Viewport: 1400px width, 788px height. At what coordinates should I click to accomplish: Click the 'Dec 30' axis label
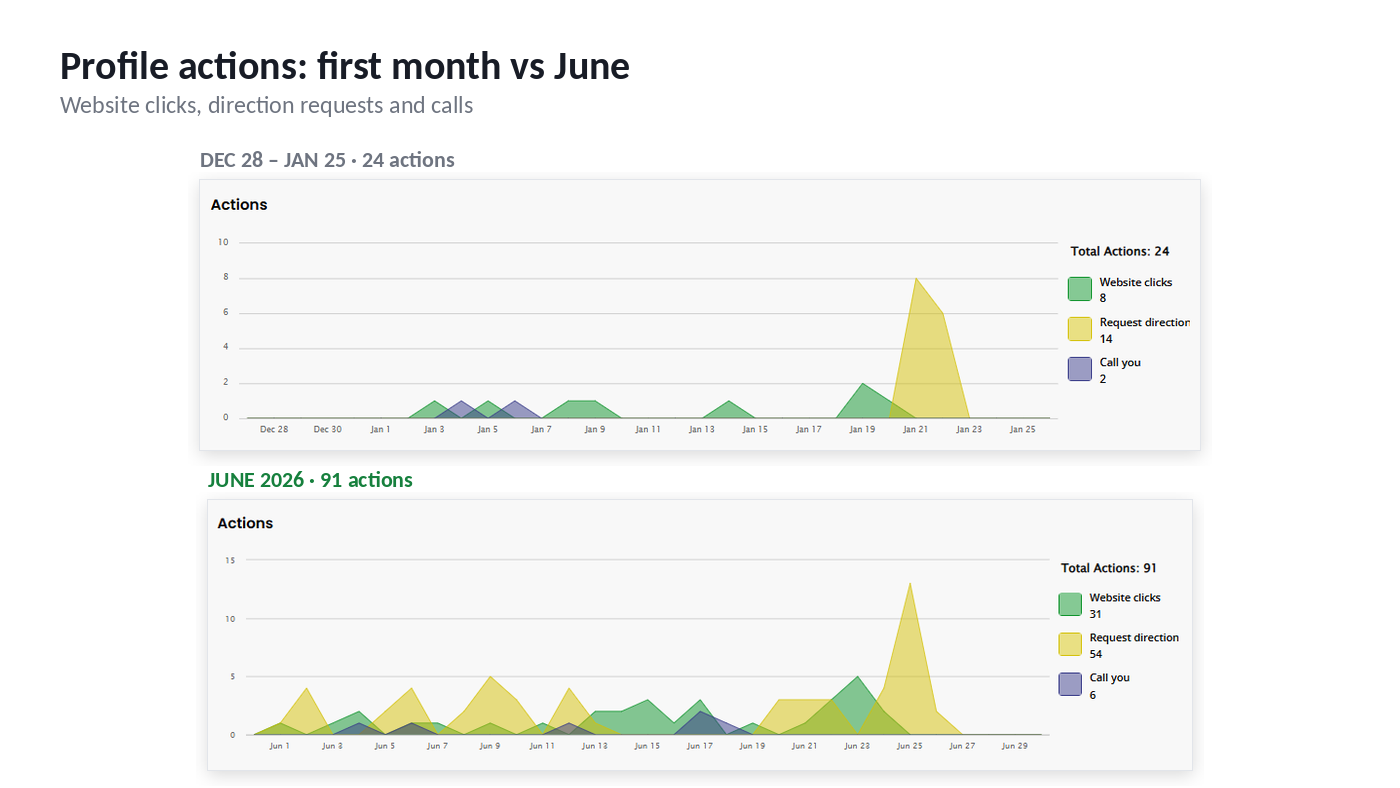point(327,429)
